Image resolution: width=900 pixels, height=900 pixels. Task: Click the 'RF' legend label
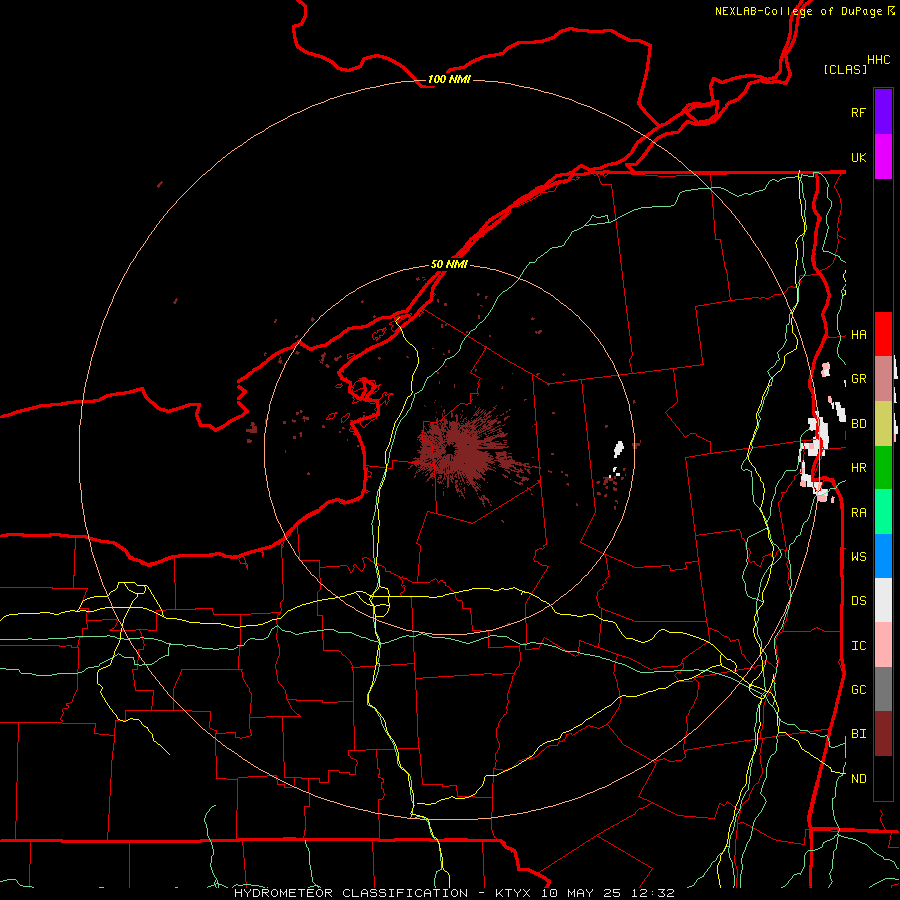[858, 112]
